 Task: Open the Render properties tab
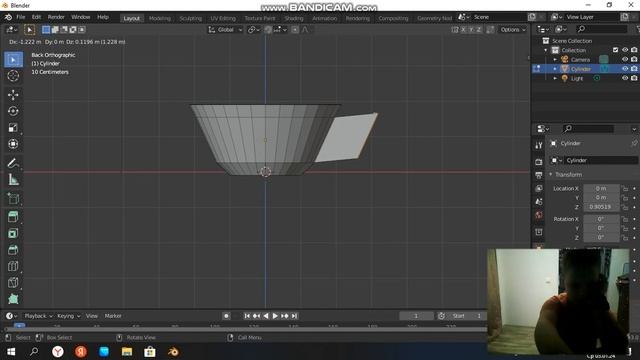539,162
